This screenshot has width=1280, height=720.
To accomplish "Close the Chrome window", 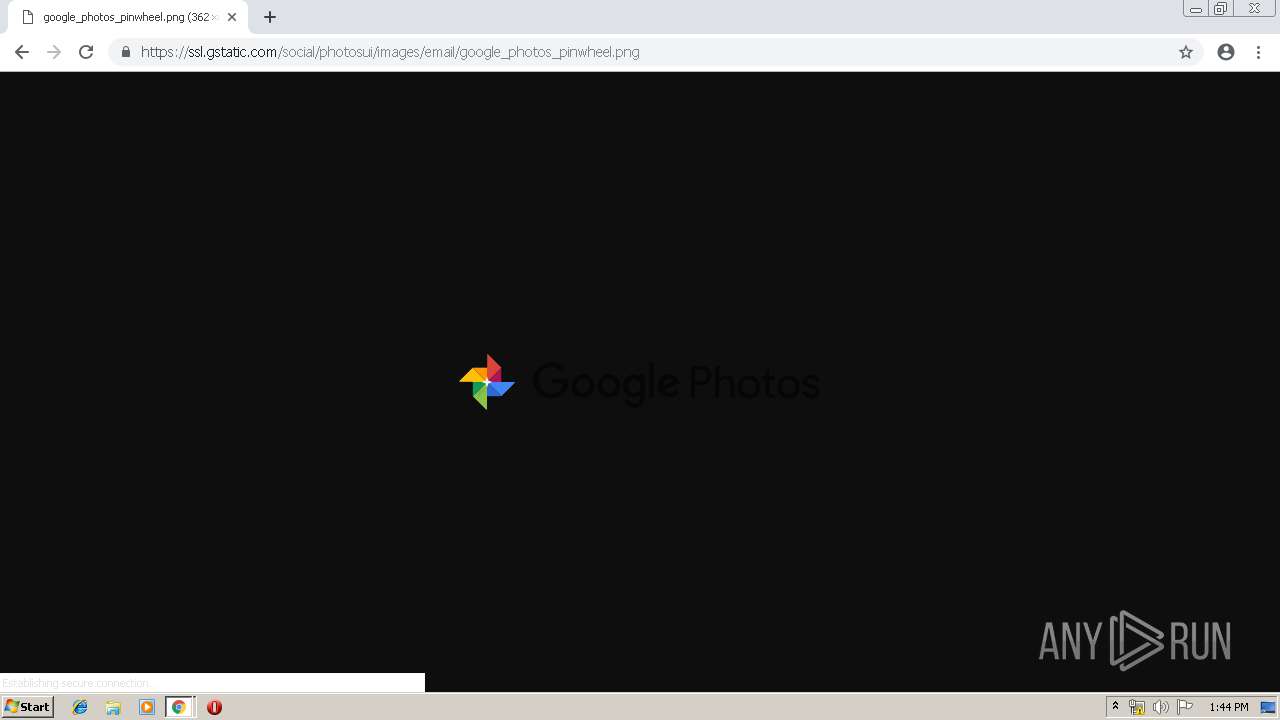I will (x=1254, y=9).
